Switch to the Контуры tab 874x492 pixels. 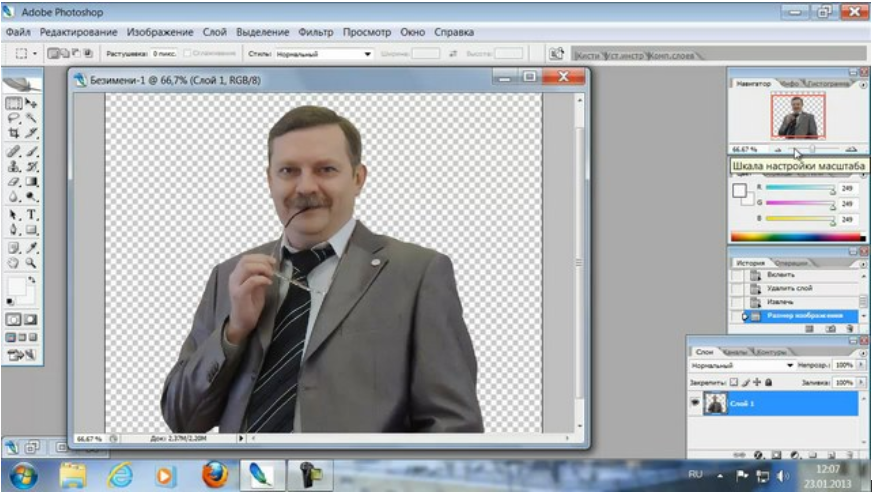tap(771, 352)
